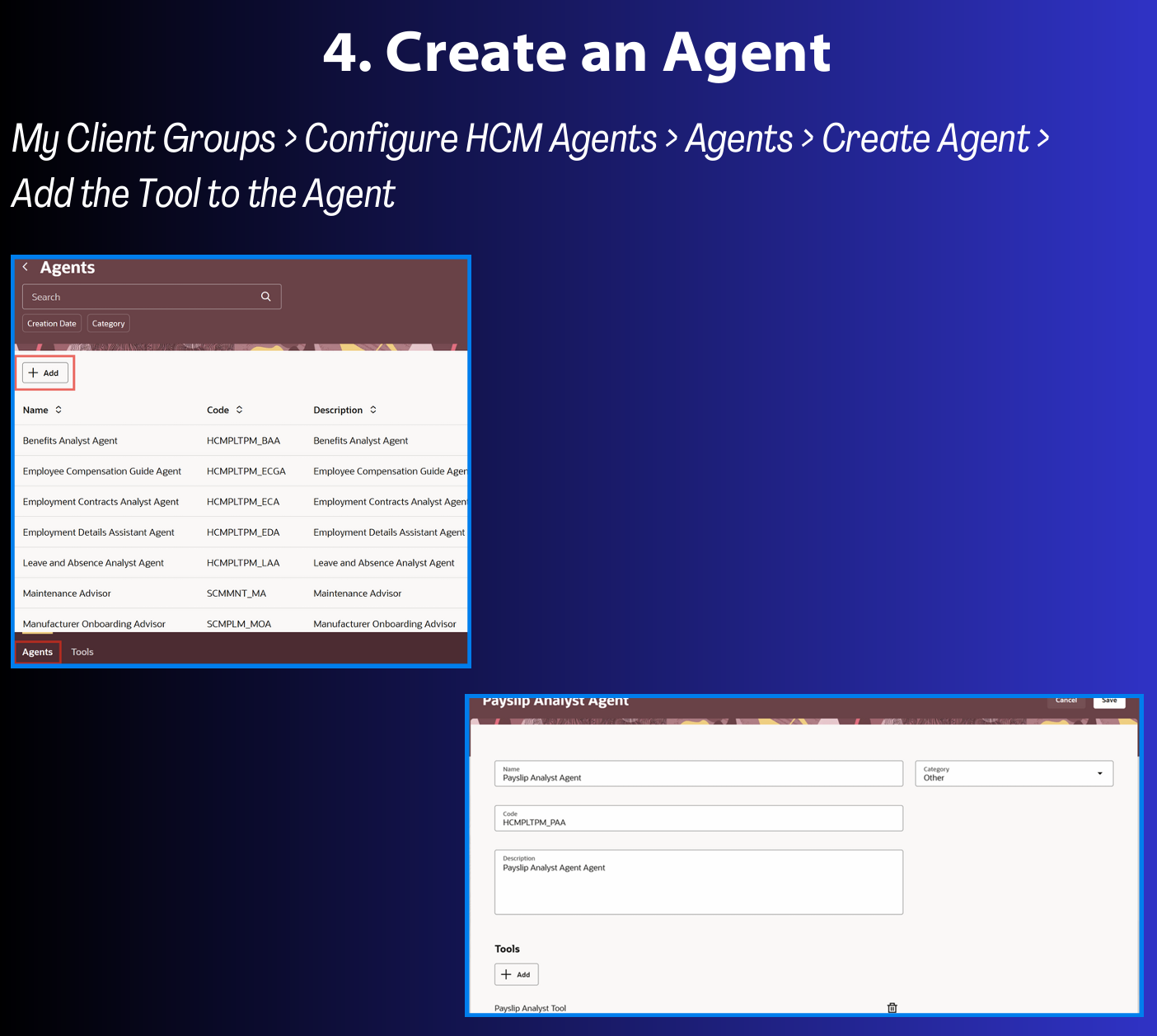Delete Payslip Analyst Tool with trash icon
The width and height of the screenshot is (1157, 1036).
pos(892,1007)
